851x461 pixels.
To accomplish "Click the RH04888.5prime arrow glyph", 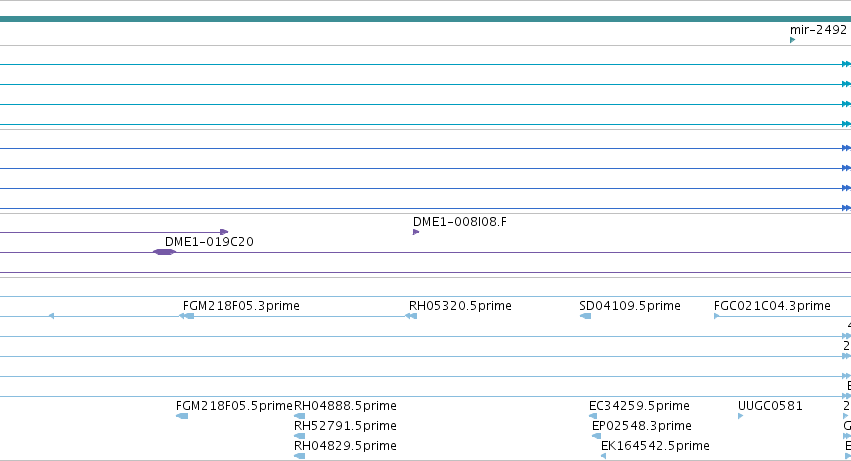I will tap(299, 416).
